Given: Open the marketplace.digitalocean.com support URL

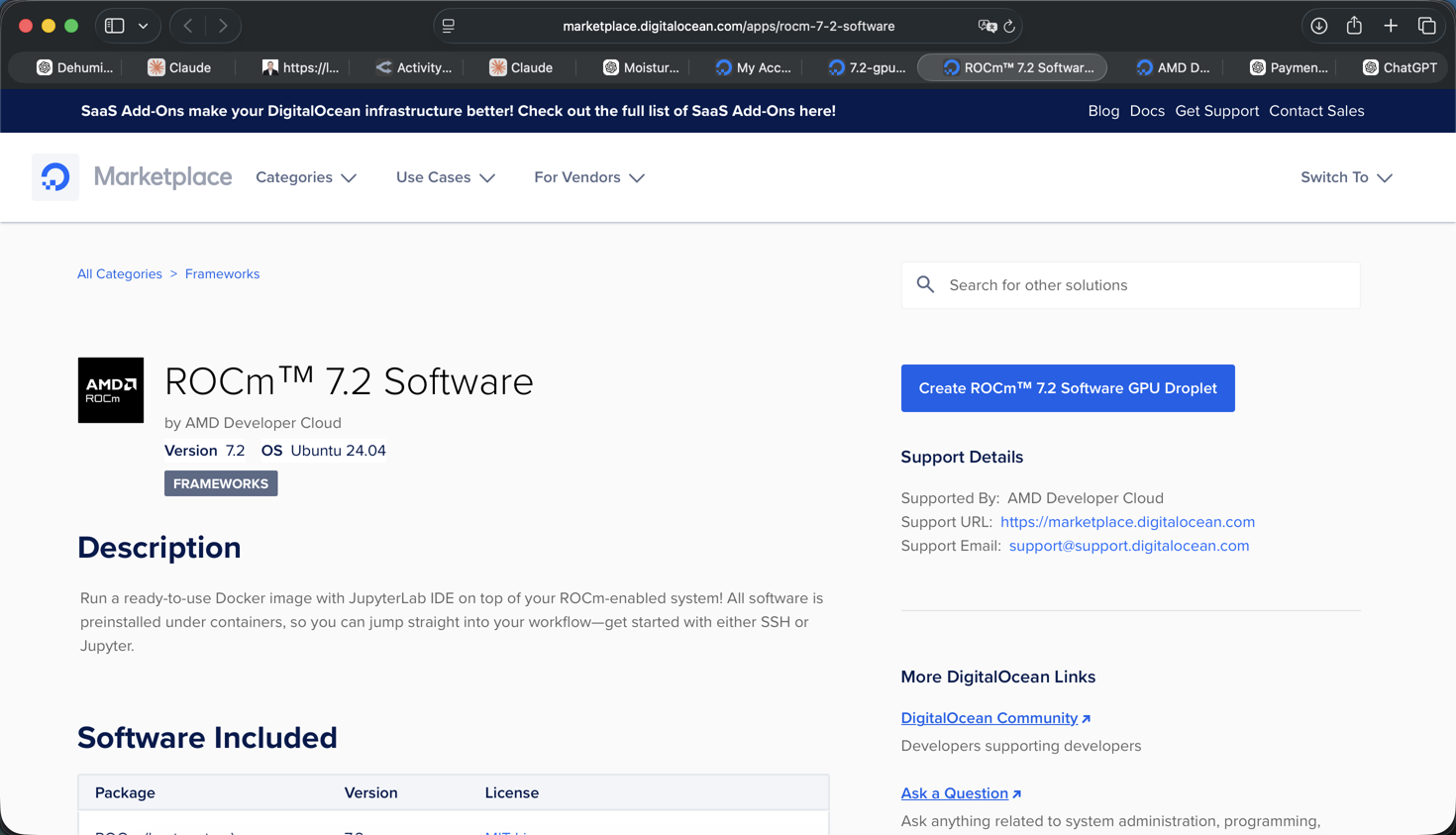Looking at the screenshot, I should (1127, 522).
